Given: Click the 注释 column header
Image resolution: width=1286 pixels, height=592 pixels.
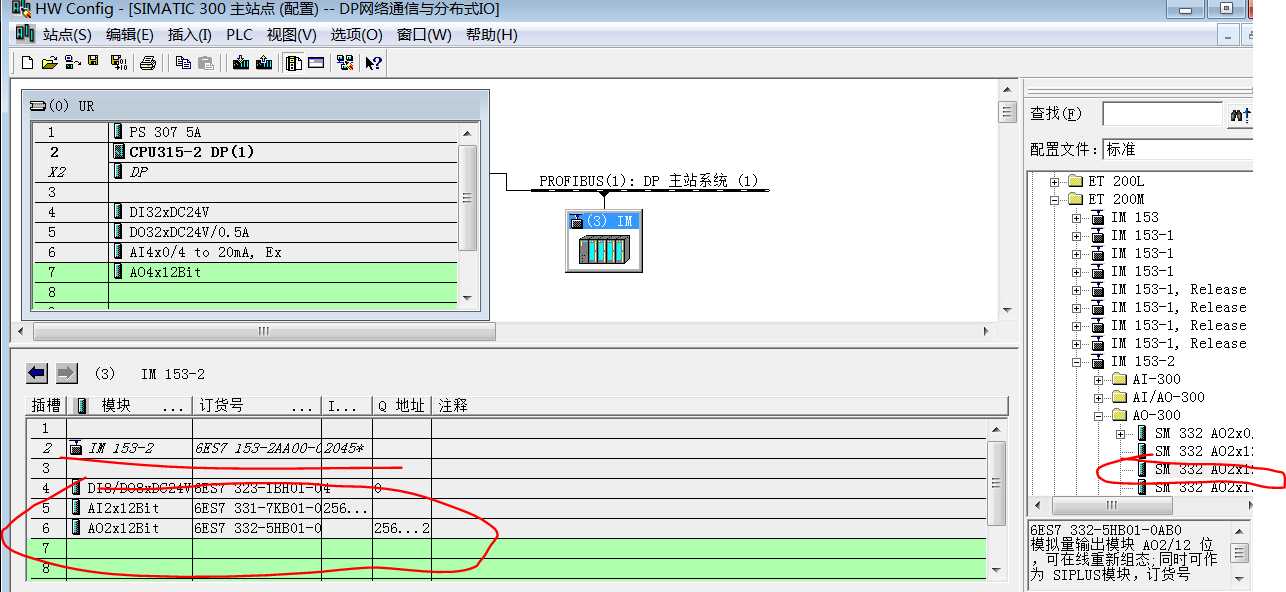Looking at the screenshot, I should tap(719, 406).
